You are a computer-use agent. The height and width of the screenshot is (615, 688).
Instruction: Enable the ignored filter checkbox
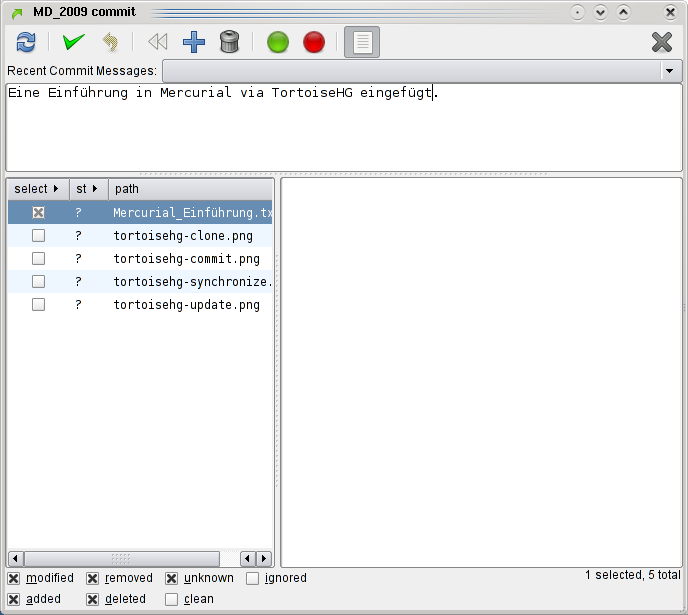[253, 578]
